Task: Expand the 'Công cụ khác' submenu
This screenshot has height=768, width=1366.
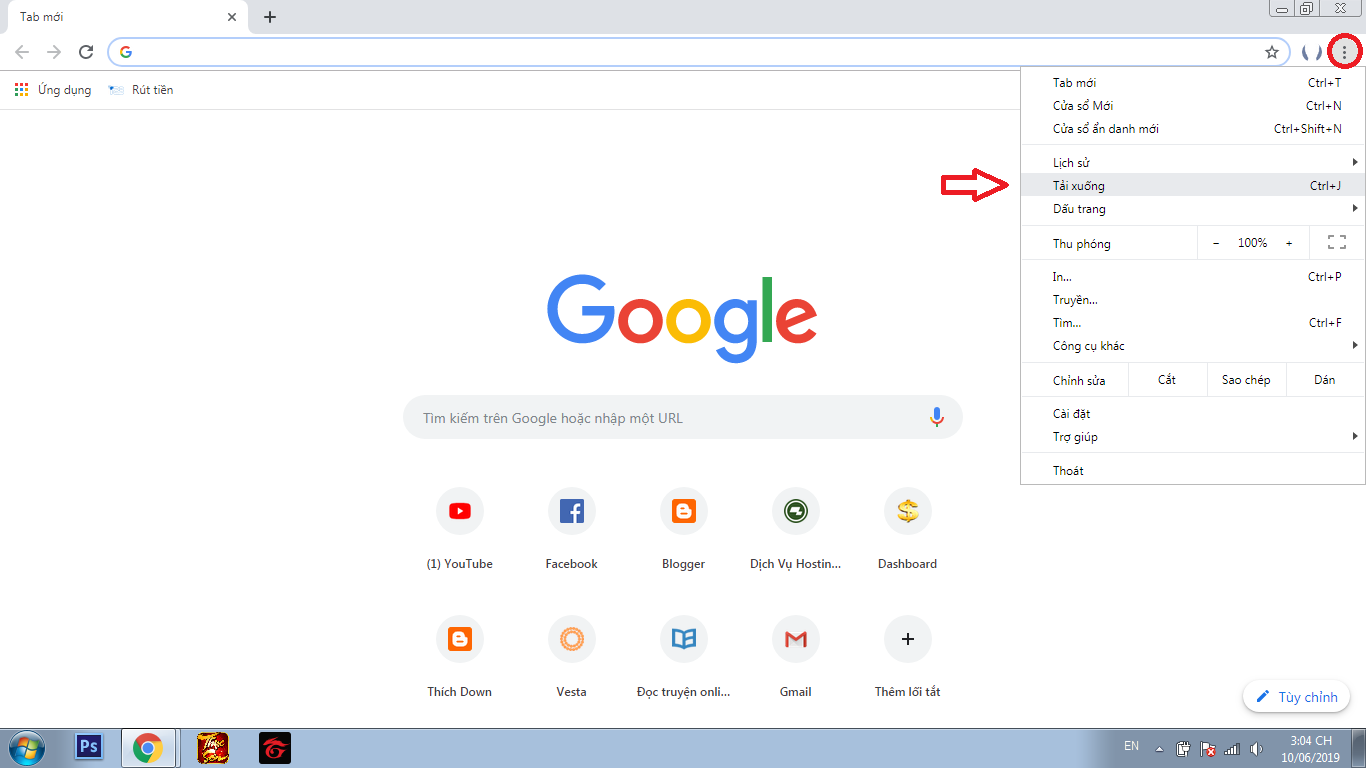Action: 1193,346
